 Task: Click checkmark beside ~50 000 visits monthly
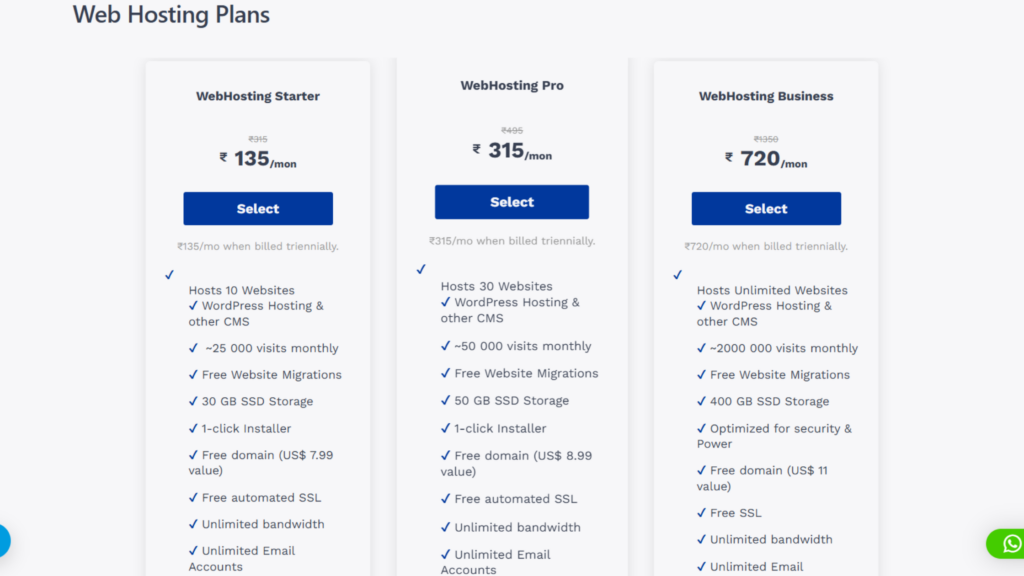click(x=446, y=346)
